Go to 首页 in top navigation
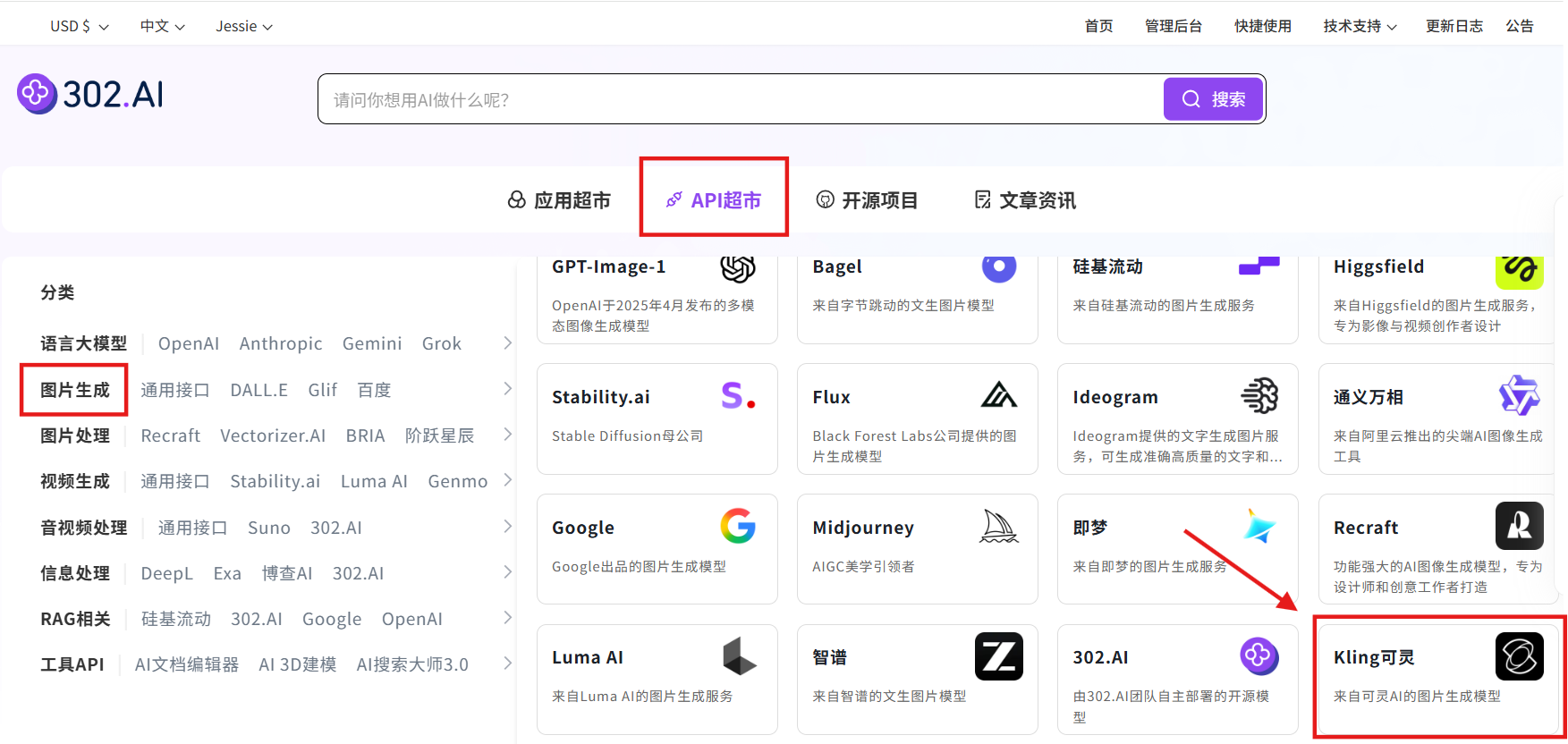The image size is (1568, 744). click(x=1098, y=26)
